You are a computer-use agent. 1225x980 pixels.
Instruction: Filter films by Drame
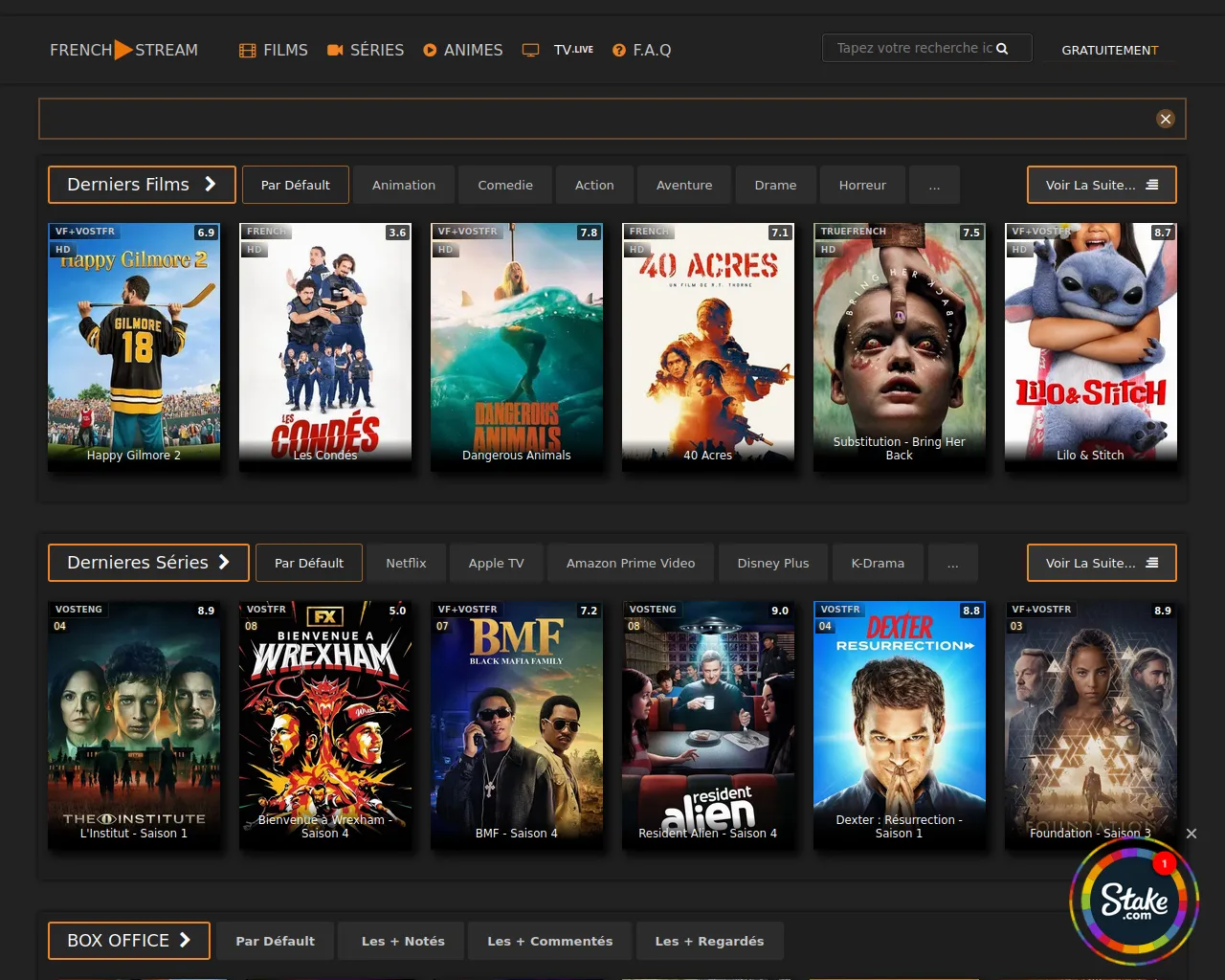(775, 185)
